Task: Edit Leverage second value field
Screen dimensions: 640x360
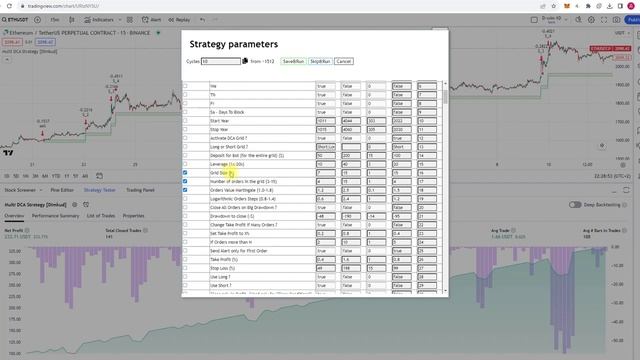Action: coord(351,164)
